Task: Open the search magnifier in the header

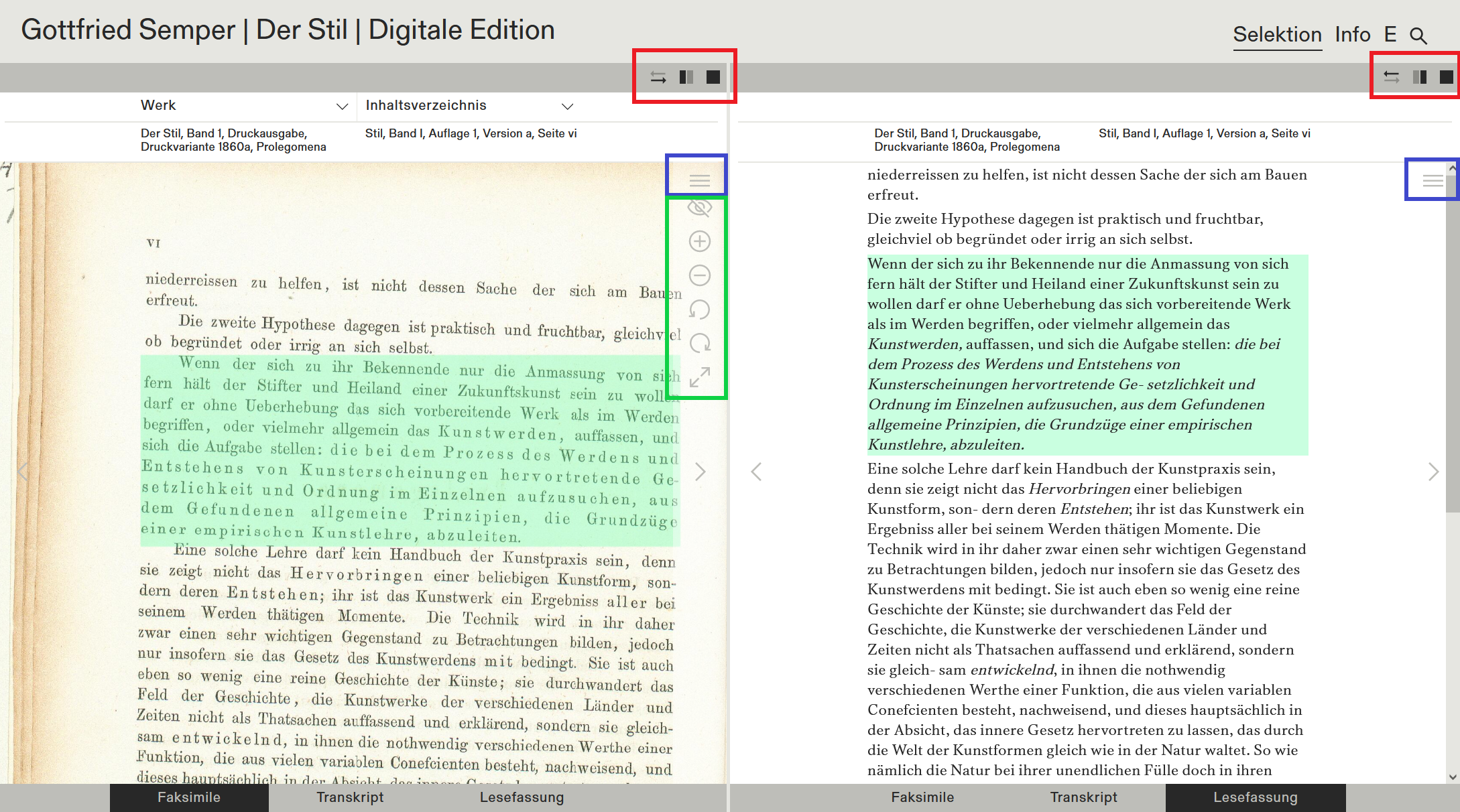Action: click(1418, 36)
